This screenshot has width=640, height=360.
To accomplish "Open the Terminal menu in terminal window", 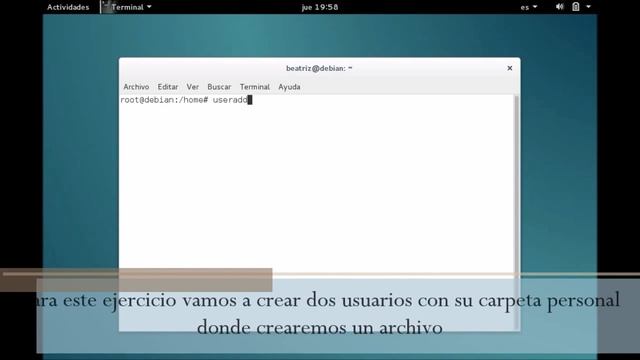I will 255,87.
